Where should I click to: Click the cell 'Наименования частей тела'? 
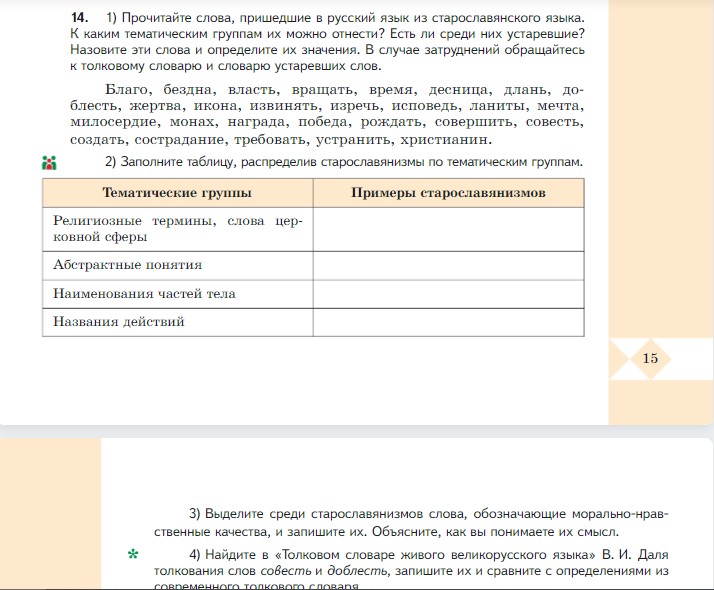[x=178, y=294]
